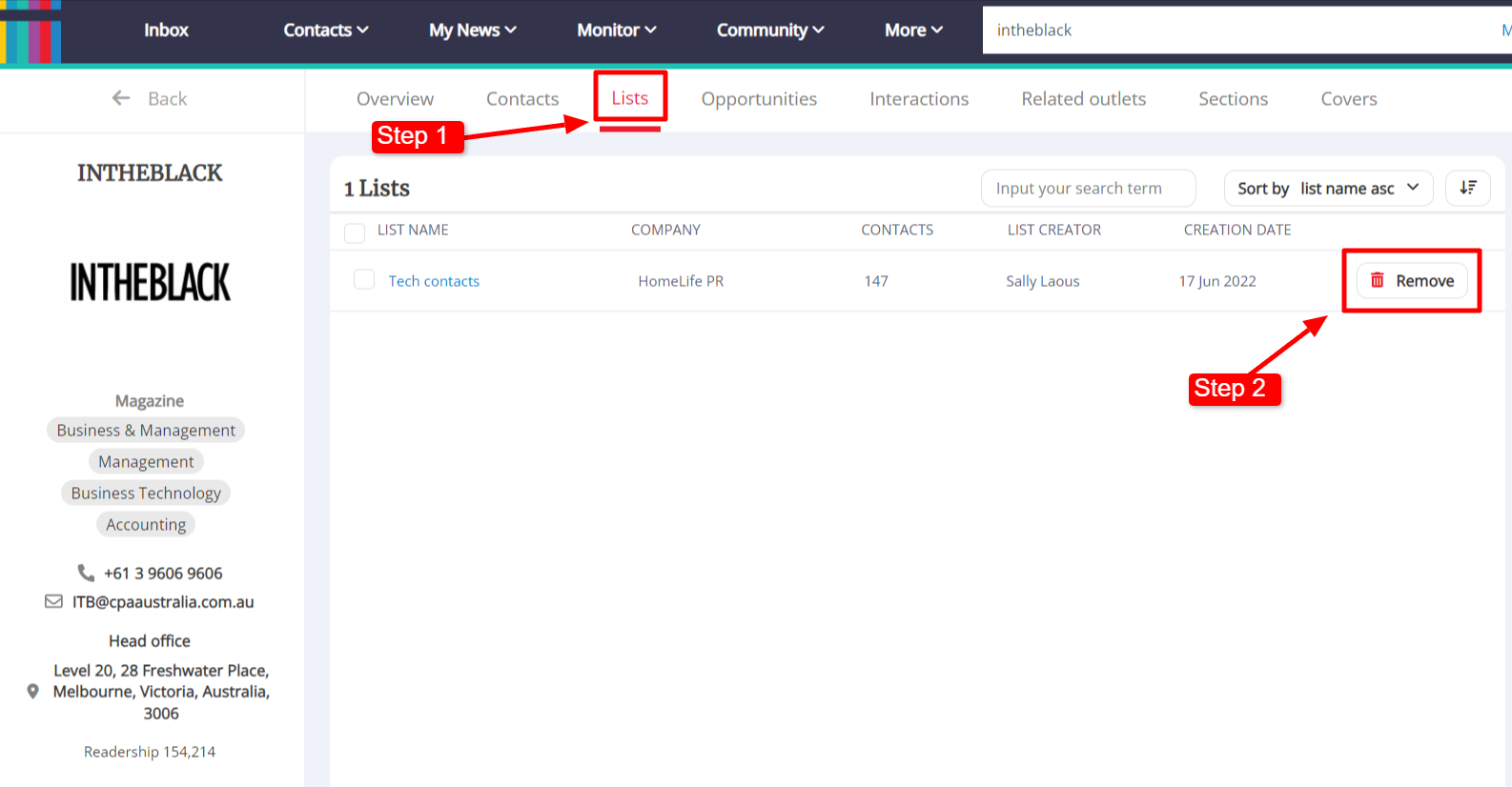Click the Business & Management tag
The width and height of the screenshot is (1512, 787).
[146, 431]
